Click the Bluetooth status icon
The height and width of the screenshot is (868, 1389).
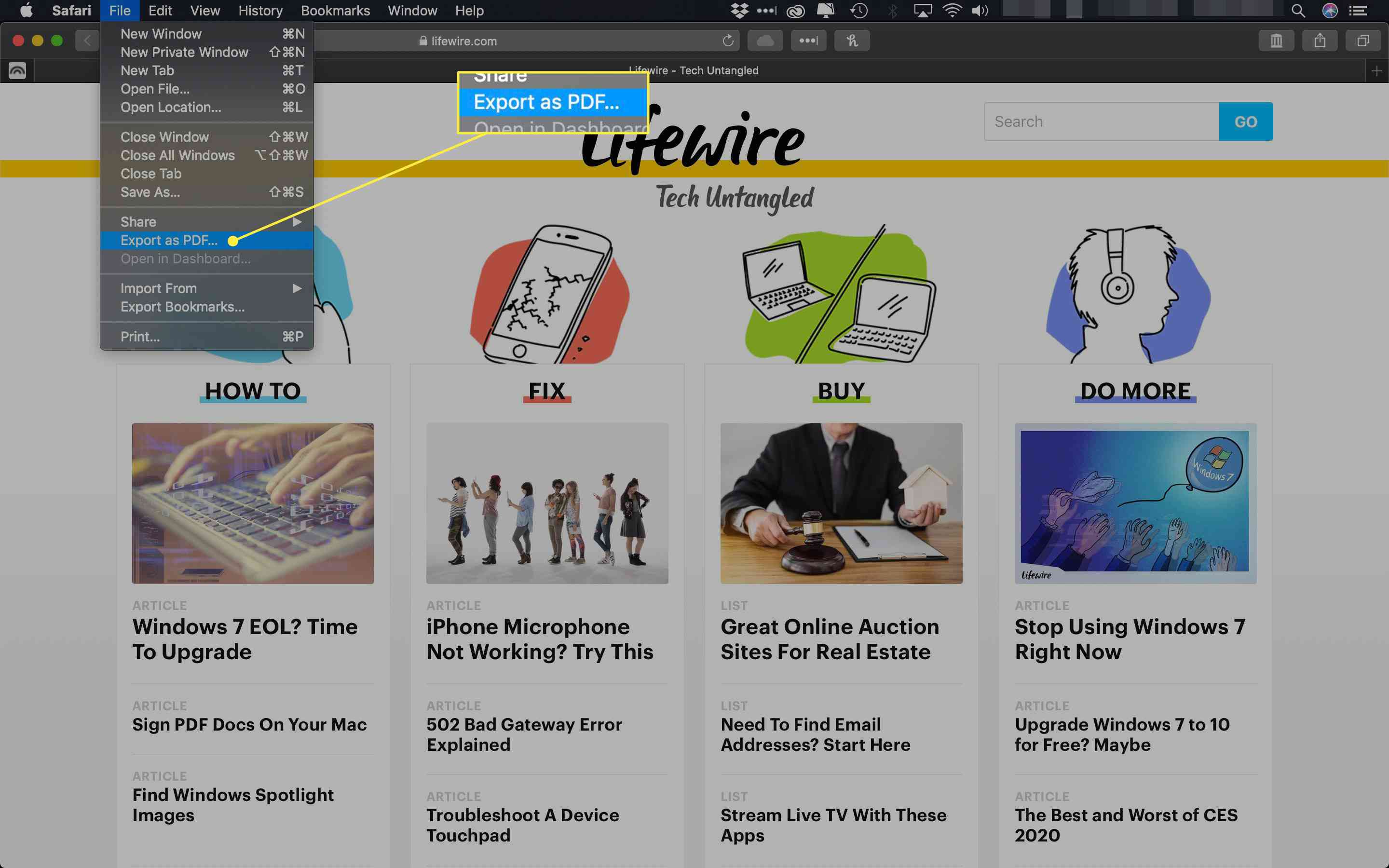(x=893, y=10)
